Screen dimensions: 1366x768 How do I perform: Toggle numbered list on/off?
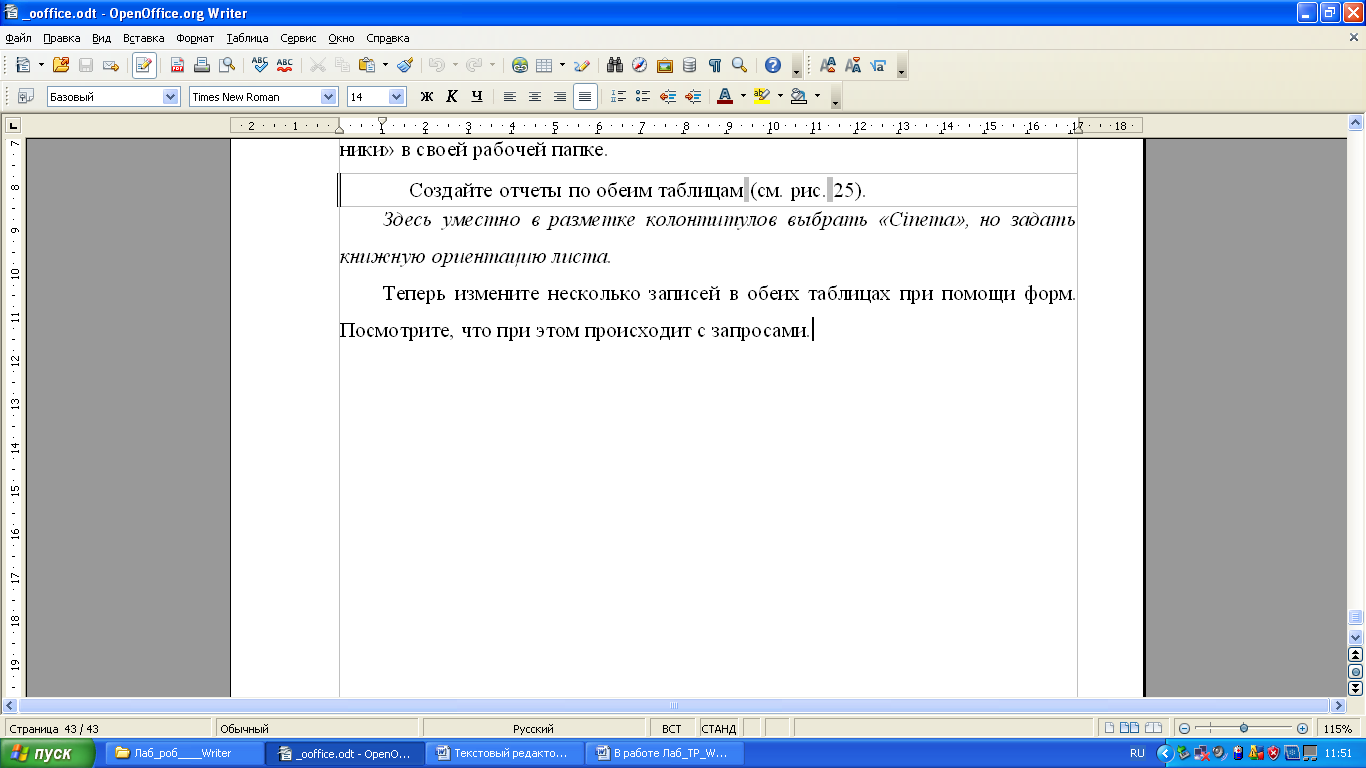618,96
